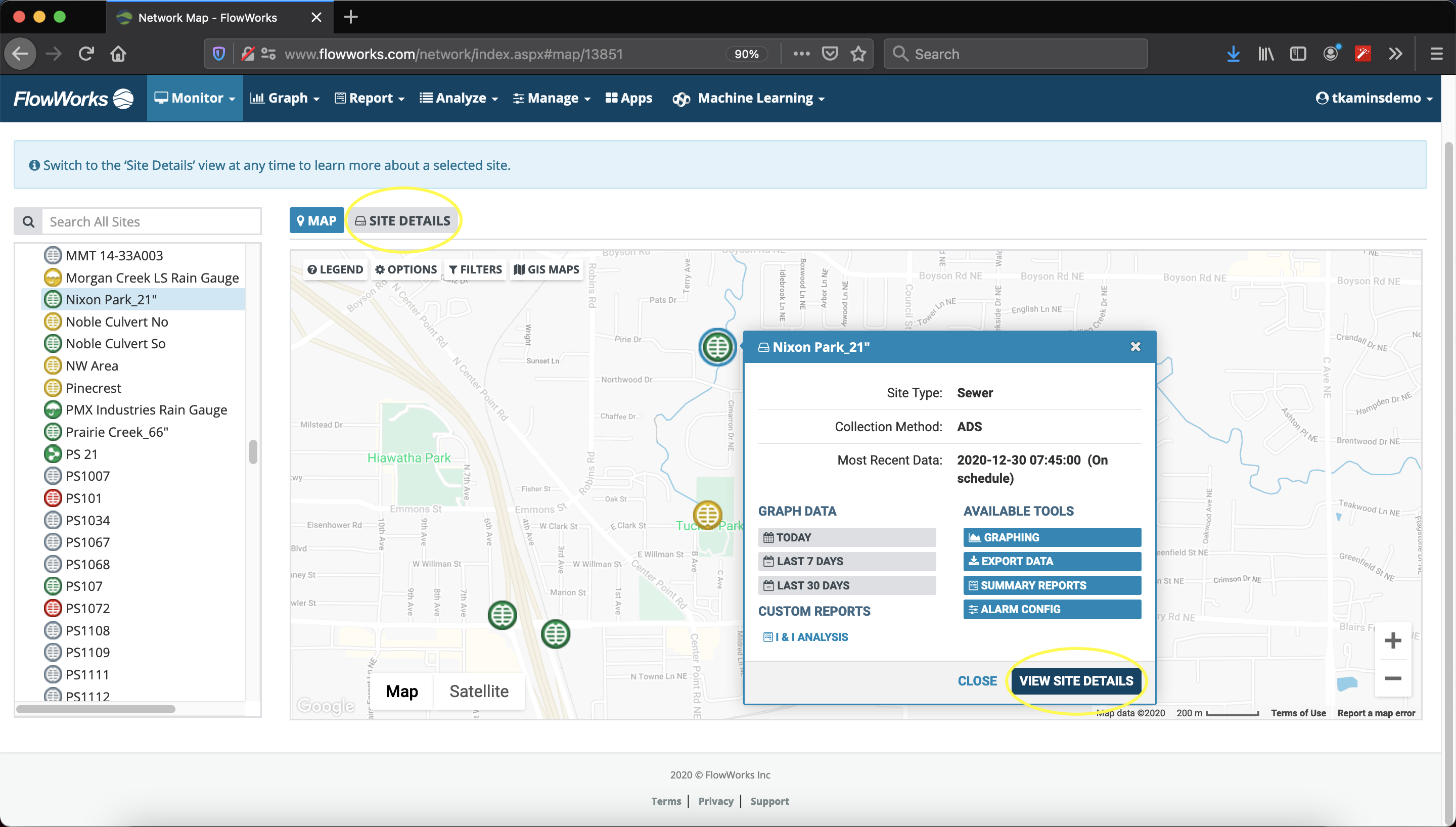Open map FILTERS
Screen dimensions: 1456x827
click(475, 269)
